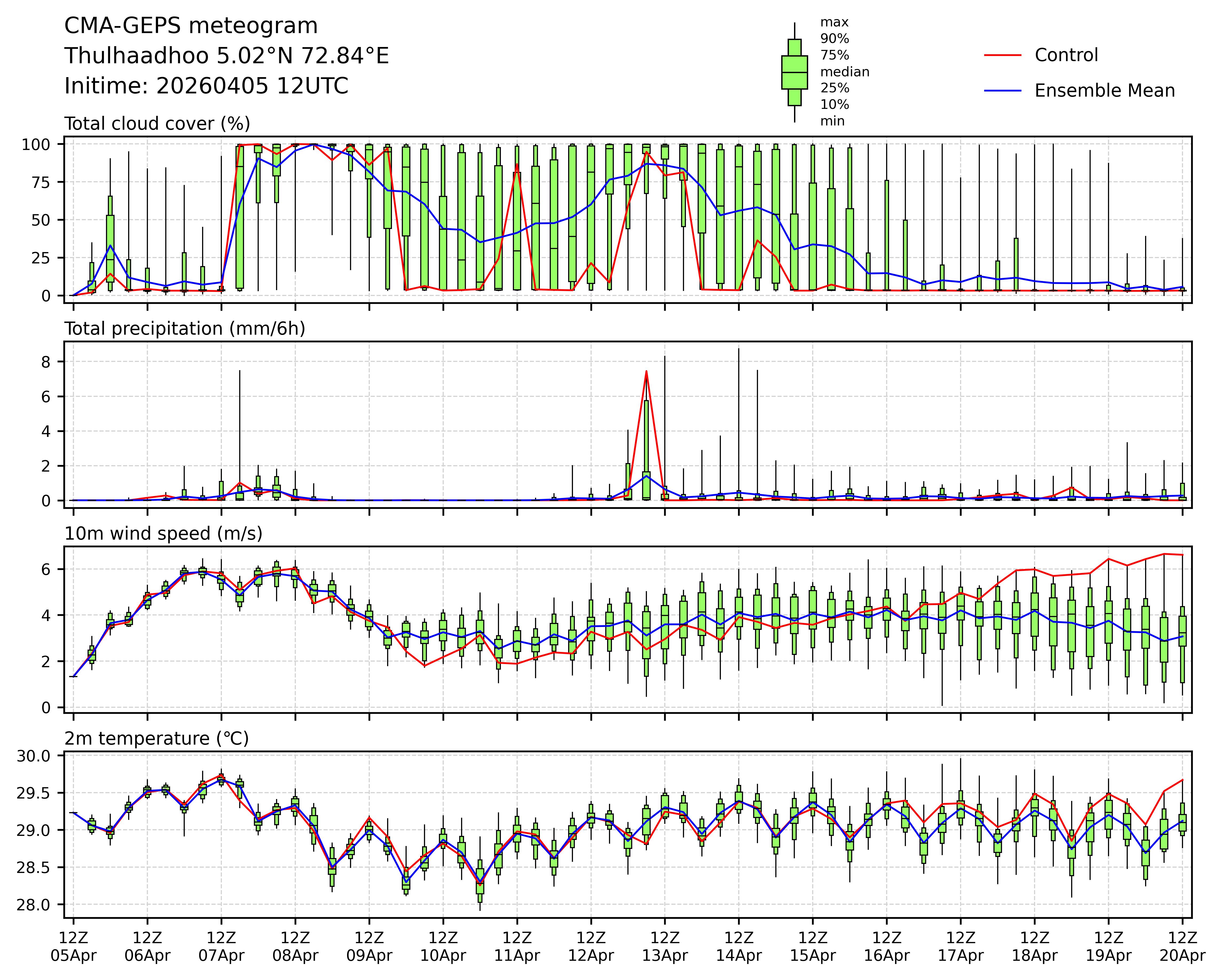The image size is (1222, 980).
Task: Click the Control legend label
Action: pyautogui.click(x=1066, y=56)
